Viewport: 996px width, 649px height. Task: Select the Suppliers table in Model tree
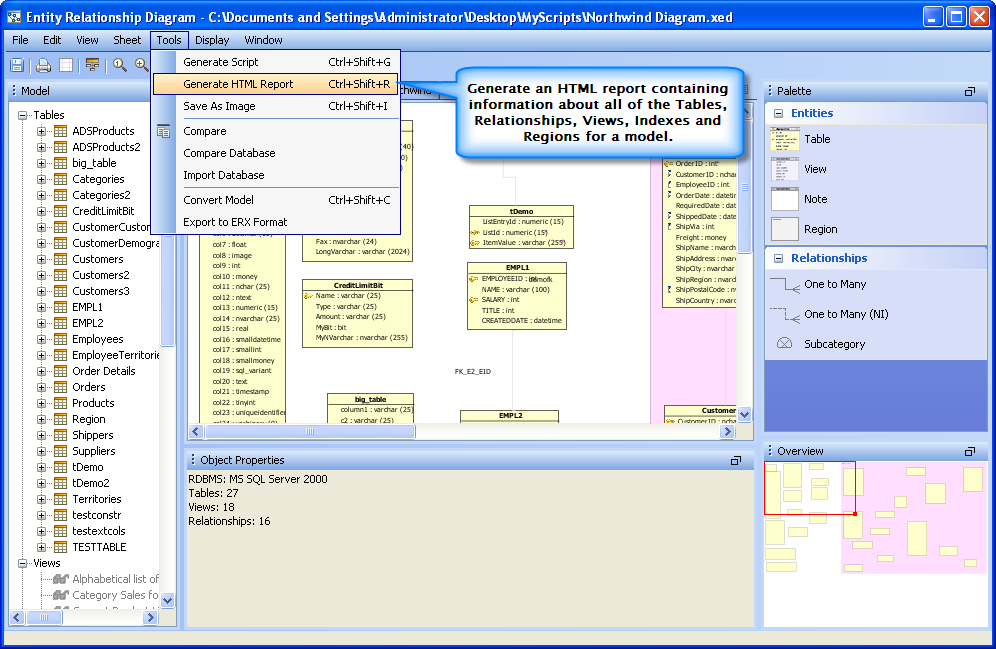[93, 452]
